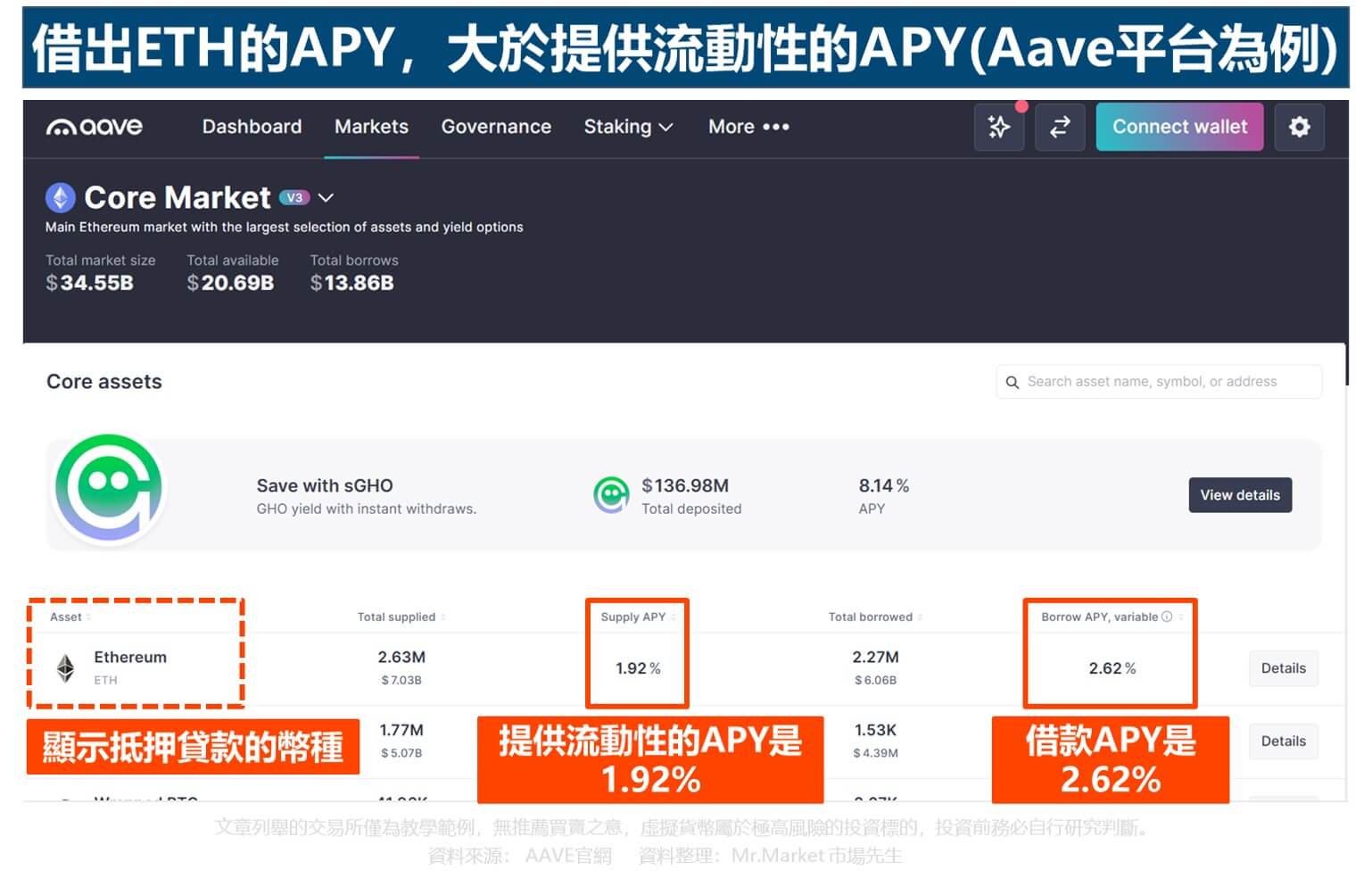This screenshot has height=878, width=1372.
Task: Click the $34.55B total market size value
Action: click(x=89, y=283)
